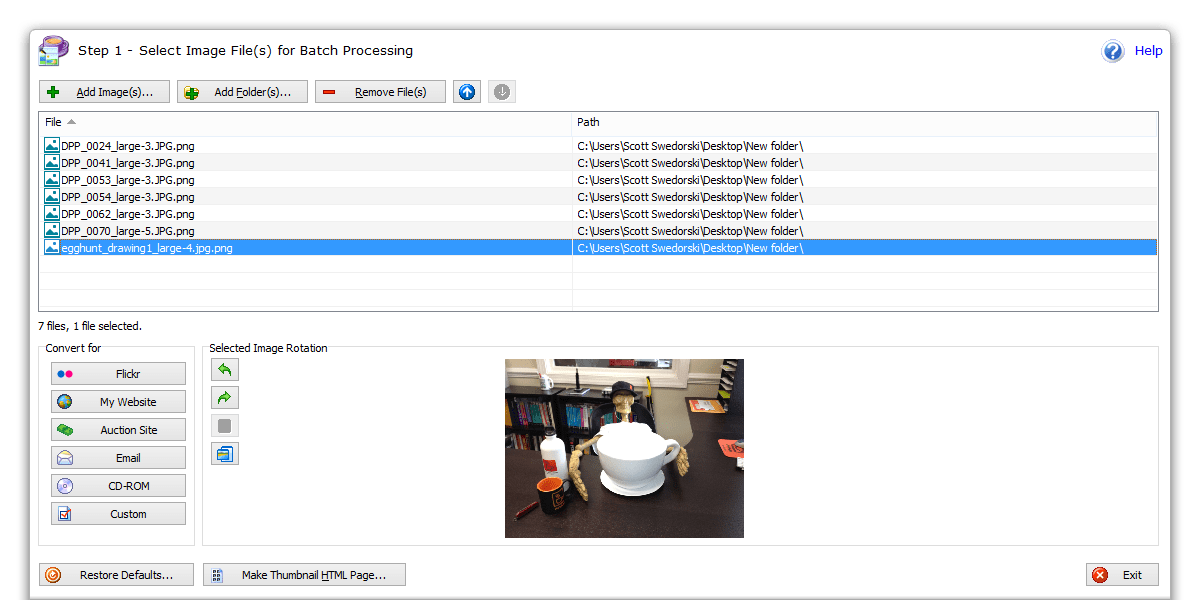Viewport: 1200px width, 600px height.
Task: Click Make Thumbnail HTML Page button
Action: tap(304, 575)
